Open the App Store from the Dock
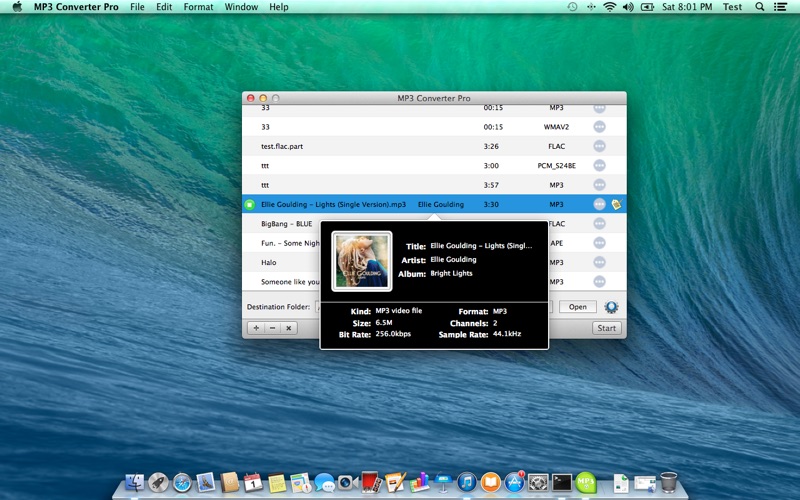The height and width of the screenshot is (500, 800). tap(514, 482)
